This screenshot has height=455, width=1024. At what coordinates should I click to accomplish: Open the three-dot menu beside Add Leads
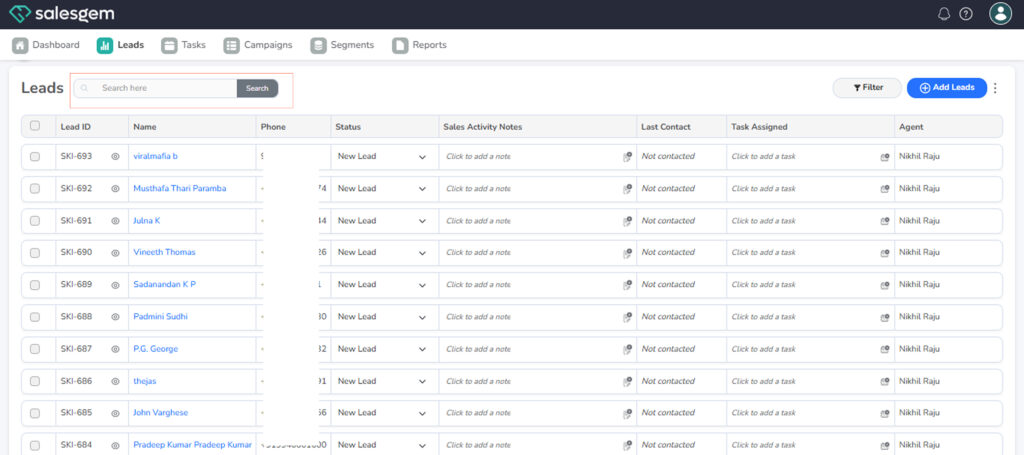(x=995, y=88)
